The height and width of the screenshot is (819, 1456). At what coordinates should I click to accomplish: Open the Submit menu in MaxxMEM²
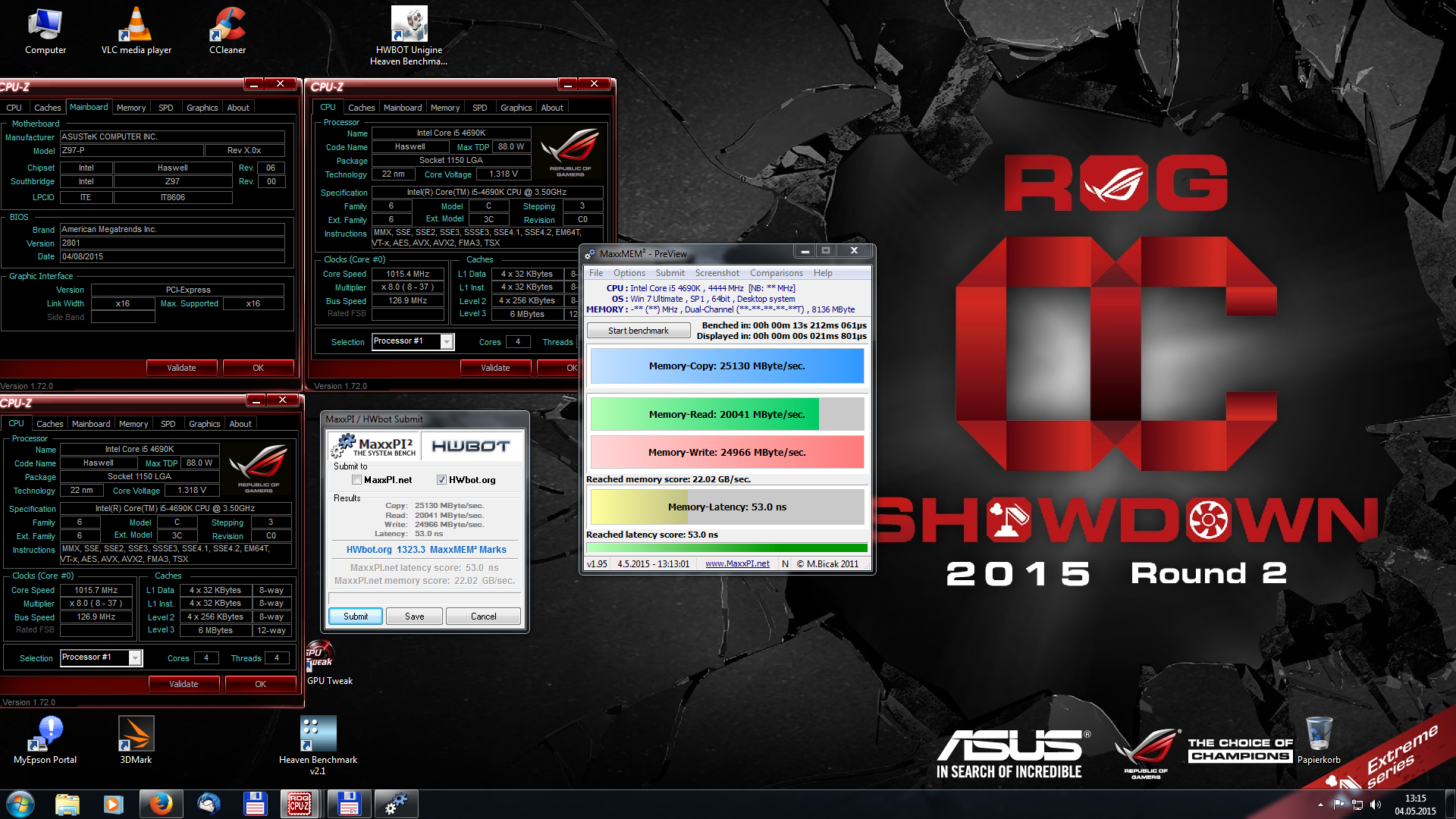click(670, 273)
